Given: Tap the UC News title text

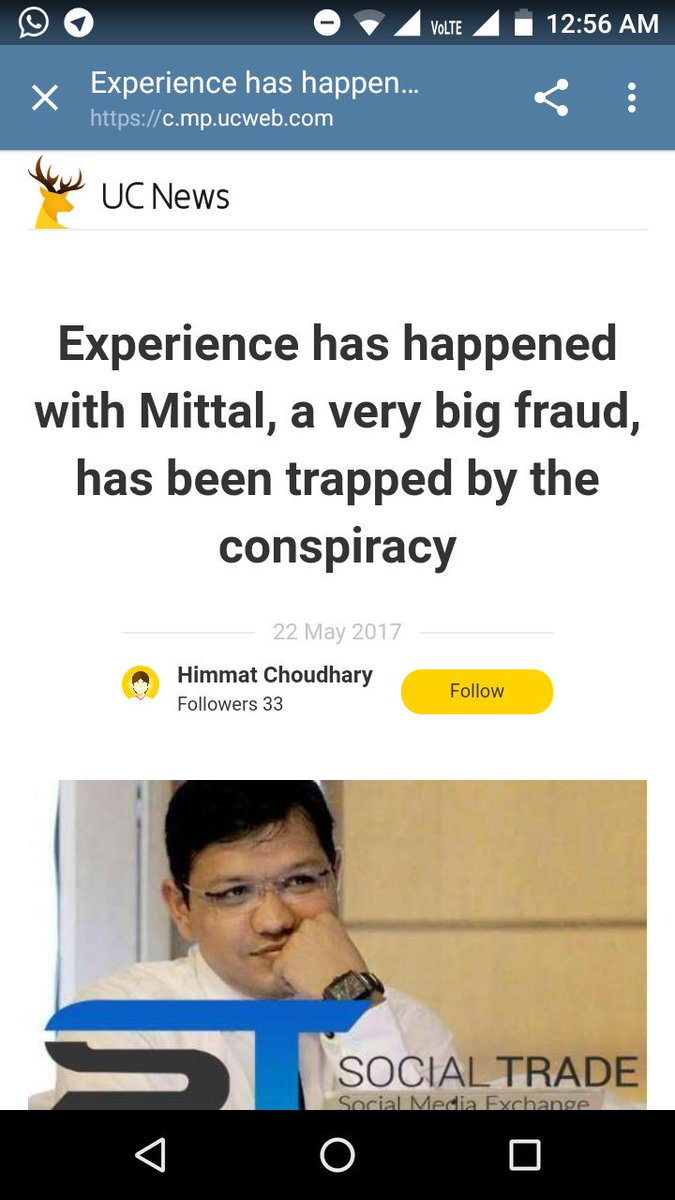Looking at the screenshot, I should coord(165,197).
